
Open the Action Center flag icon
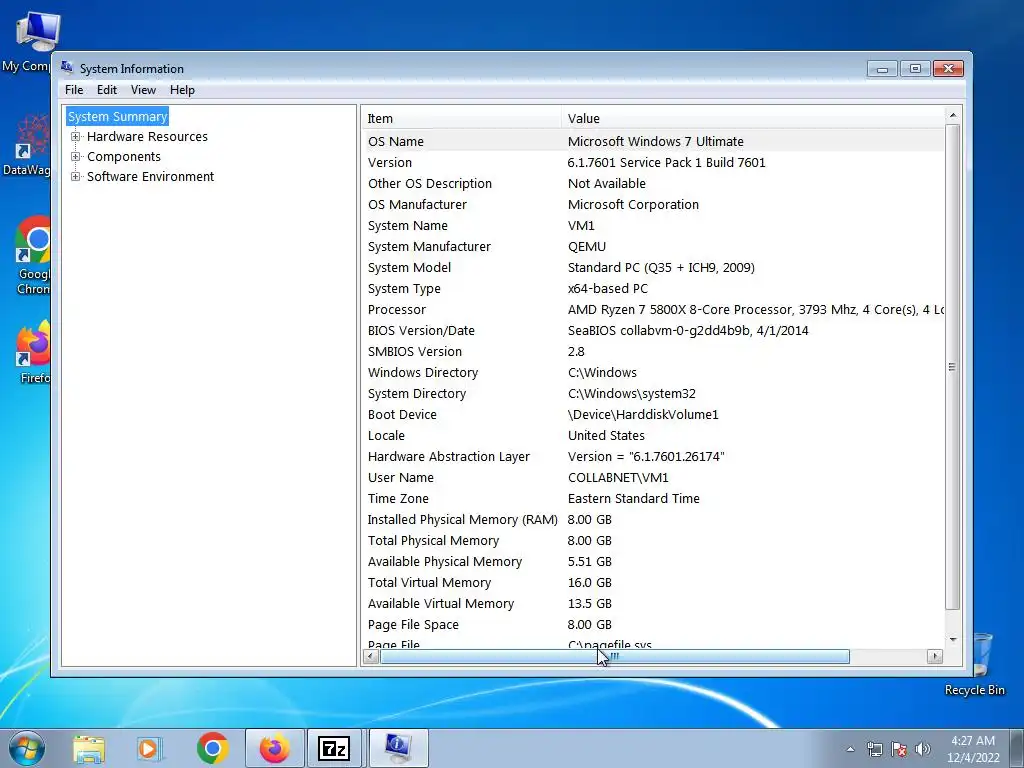[x=899, y=749]
